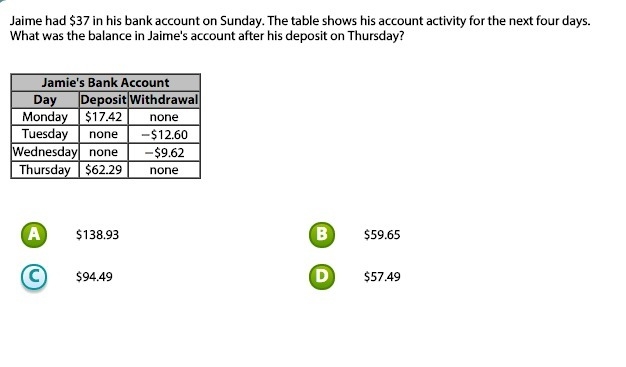Click the $62.29 deposit cell
This screenshot has width=626, height=367.
[104, 170]
